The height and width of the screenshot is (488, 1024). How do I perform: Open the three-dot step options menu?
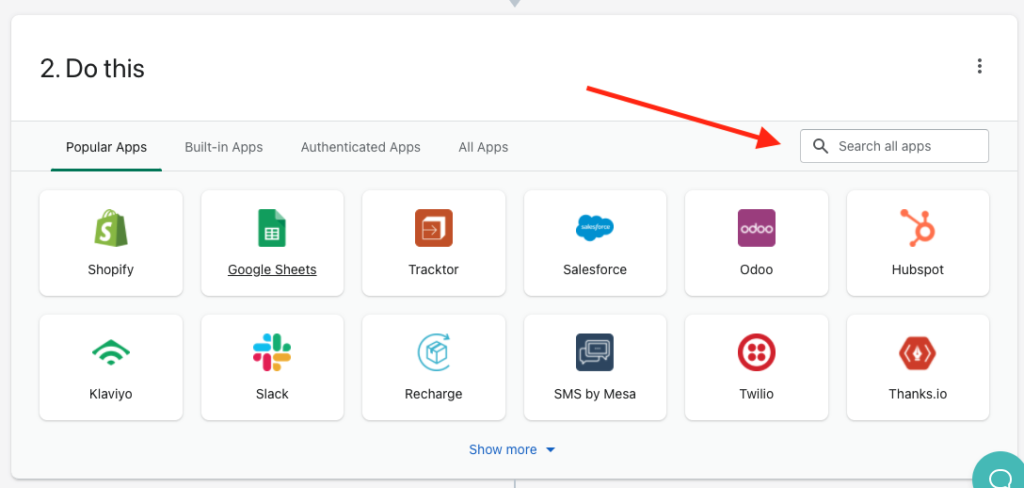(979, 66)
